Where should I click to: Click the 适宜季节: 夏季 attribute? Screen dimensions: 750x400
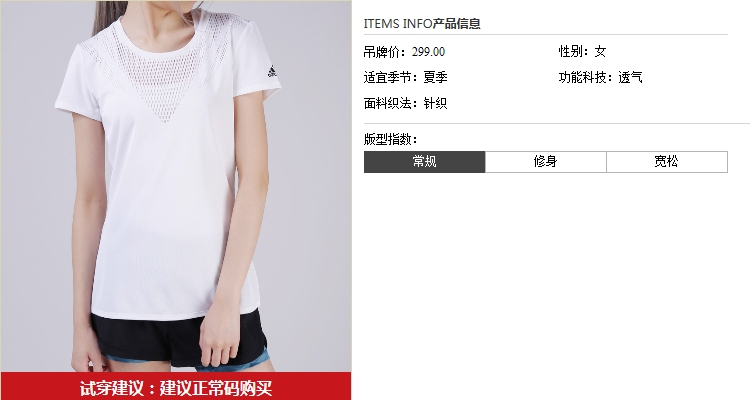pyautogui.click(x=406, y=78)
